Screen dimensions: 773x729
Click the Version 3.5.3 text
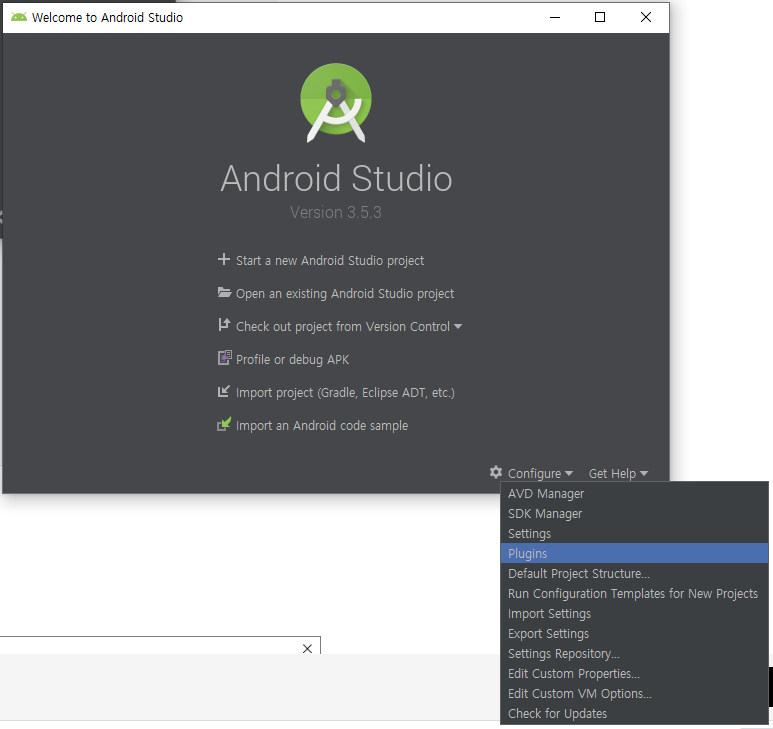[x=336, y=212]
